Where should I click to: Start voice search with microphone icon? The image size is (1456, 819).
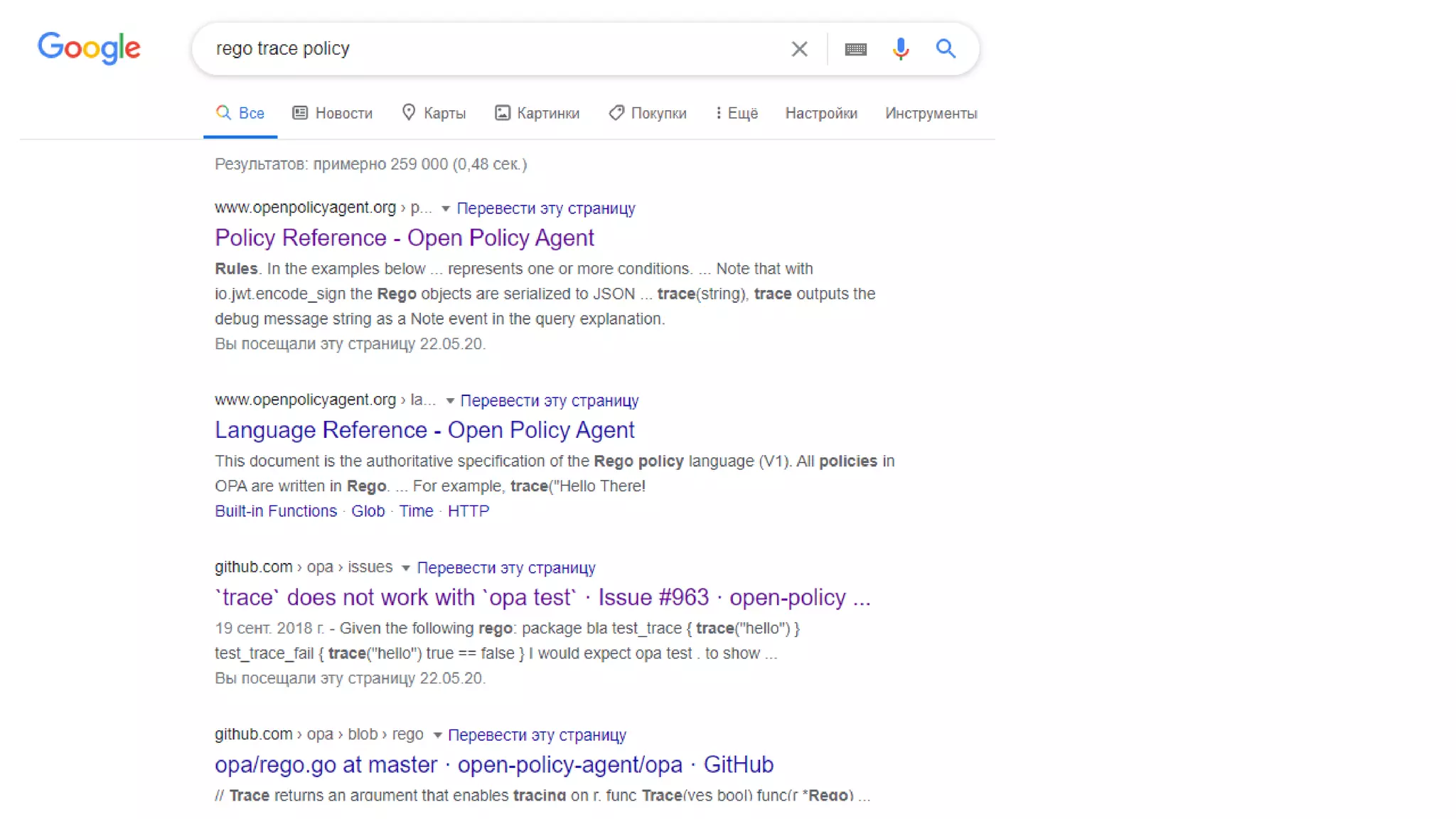(x=900, y=49)
